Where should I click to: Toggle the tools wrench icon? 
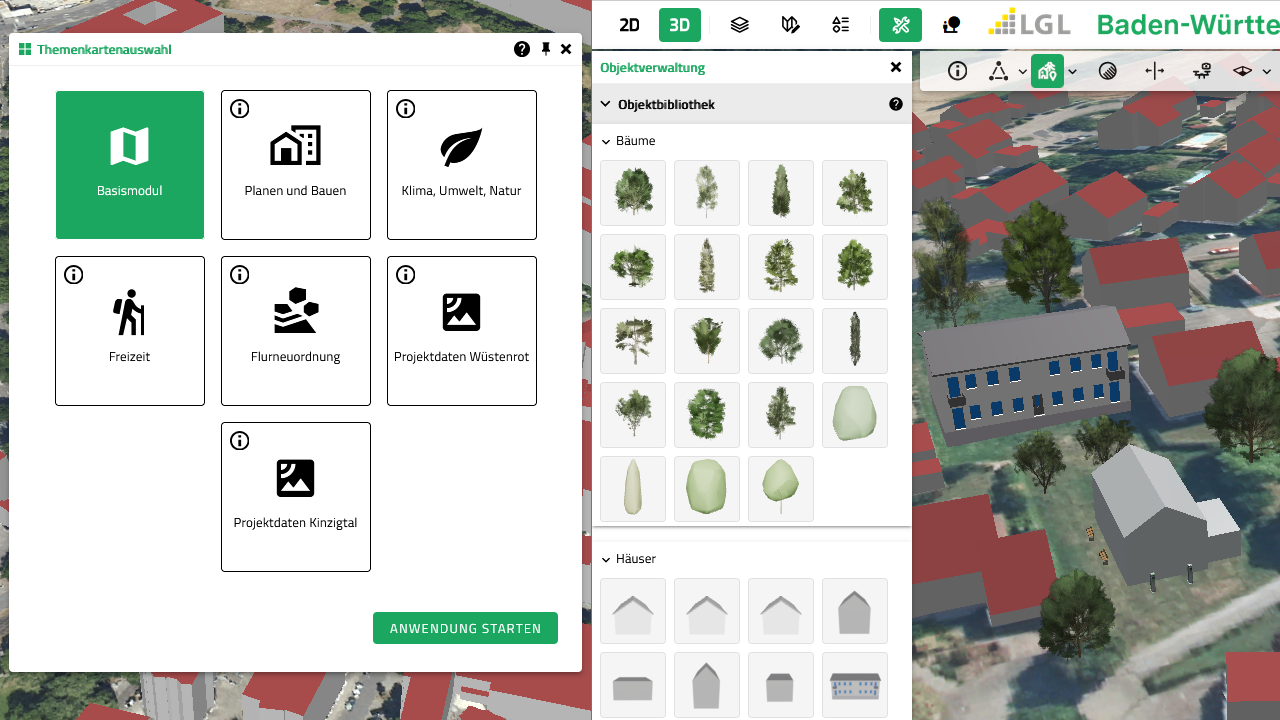coord(900,25)
